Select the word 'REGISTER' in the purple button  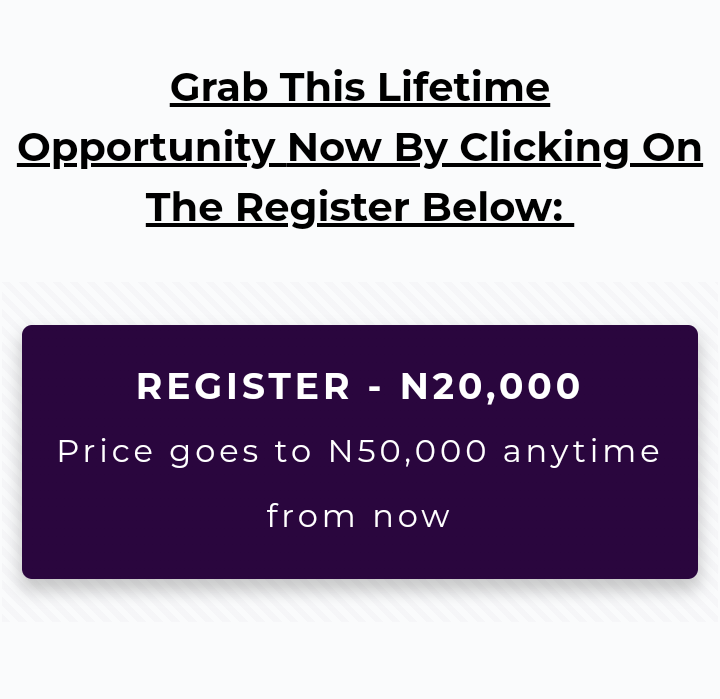pyautogui.click(x=244, y=387)
